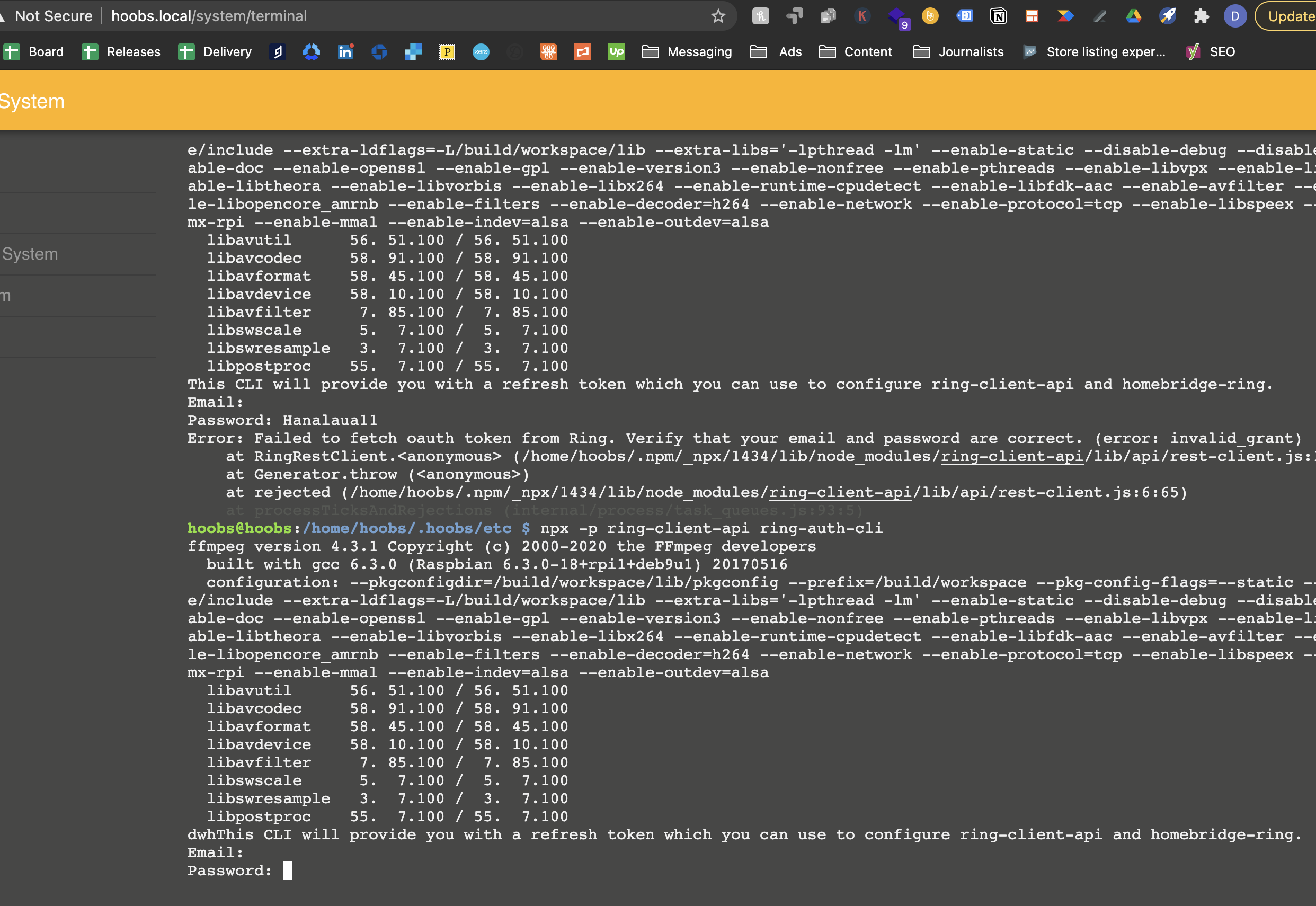Open the Google Drive extension icon

point(1133,16)
